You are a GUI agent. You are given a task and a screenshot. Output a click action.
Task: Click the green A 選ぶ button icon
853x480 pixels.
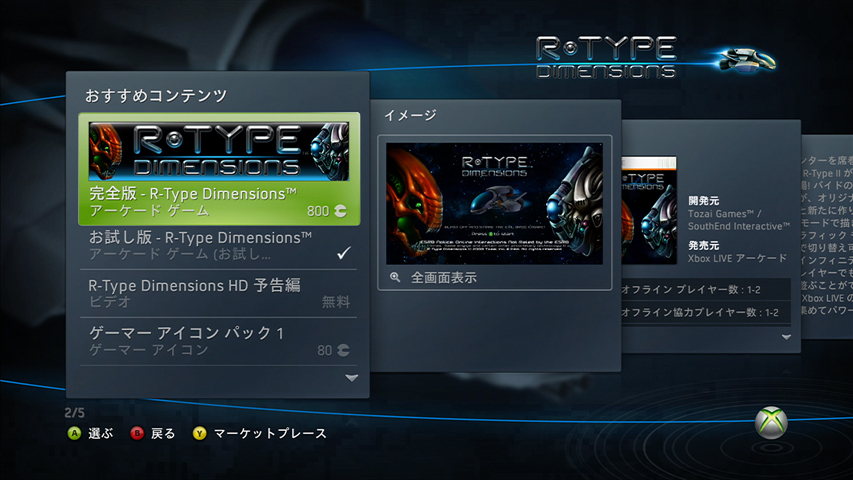74,434
